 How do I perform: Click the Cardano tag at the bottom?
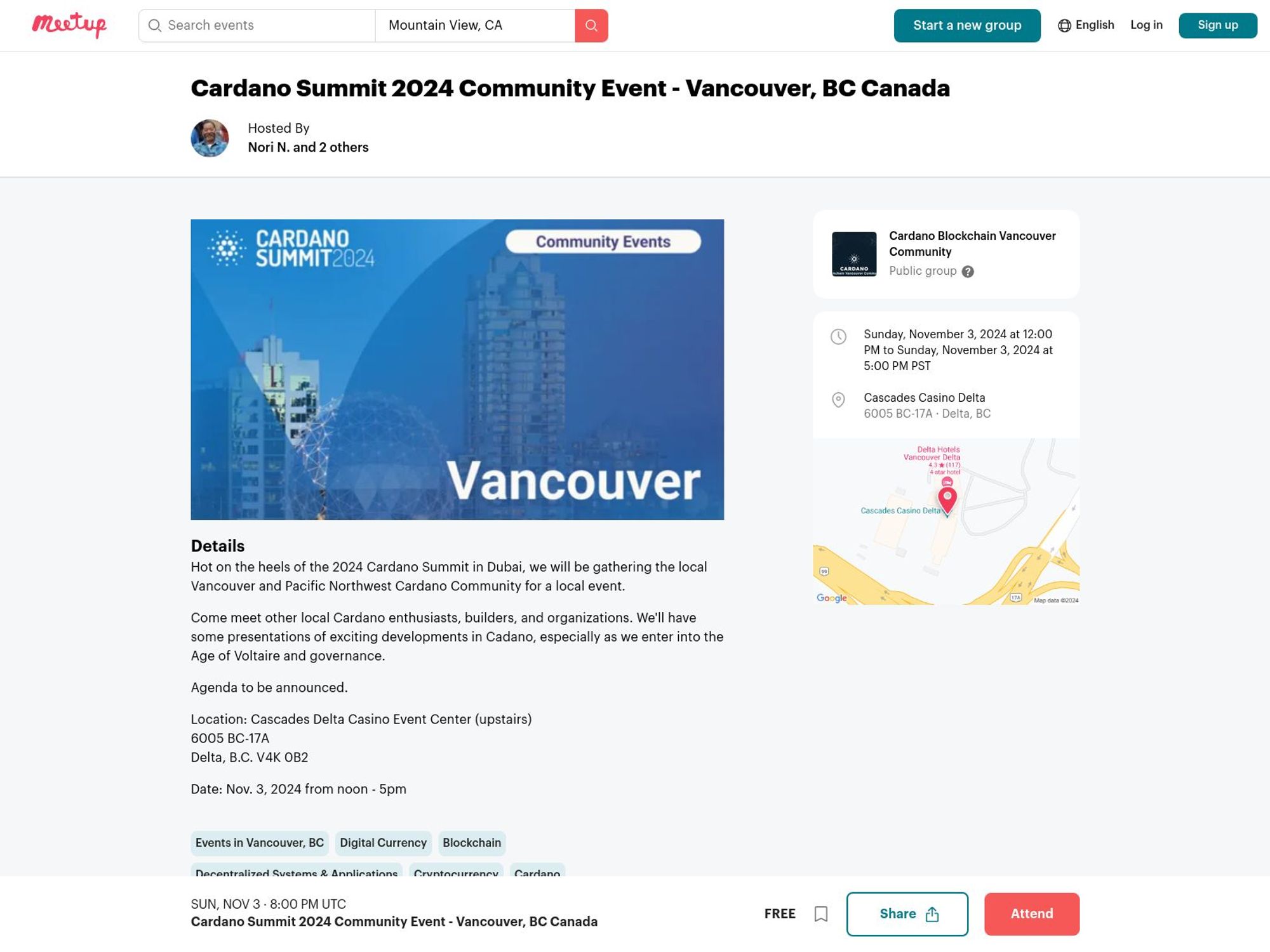tap(537, 873)
